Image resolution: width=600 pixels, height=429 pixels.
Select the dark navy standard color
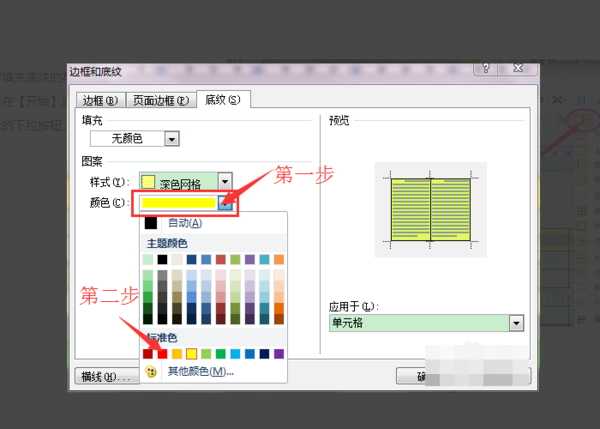[264, 354]
